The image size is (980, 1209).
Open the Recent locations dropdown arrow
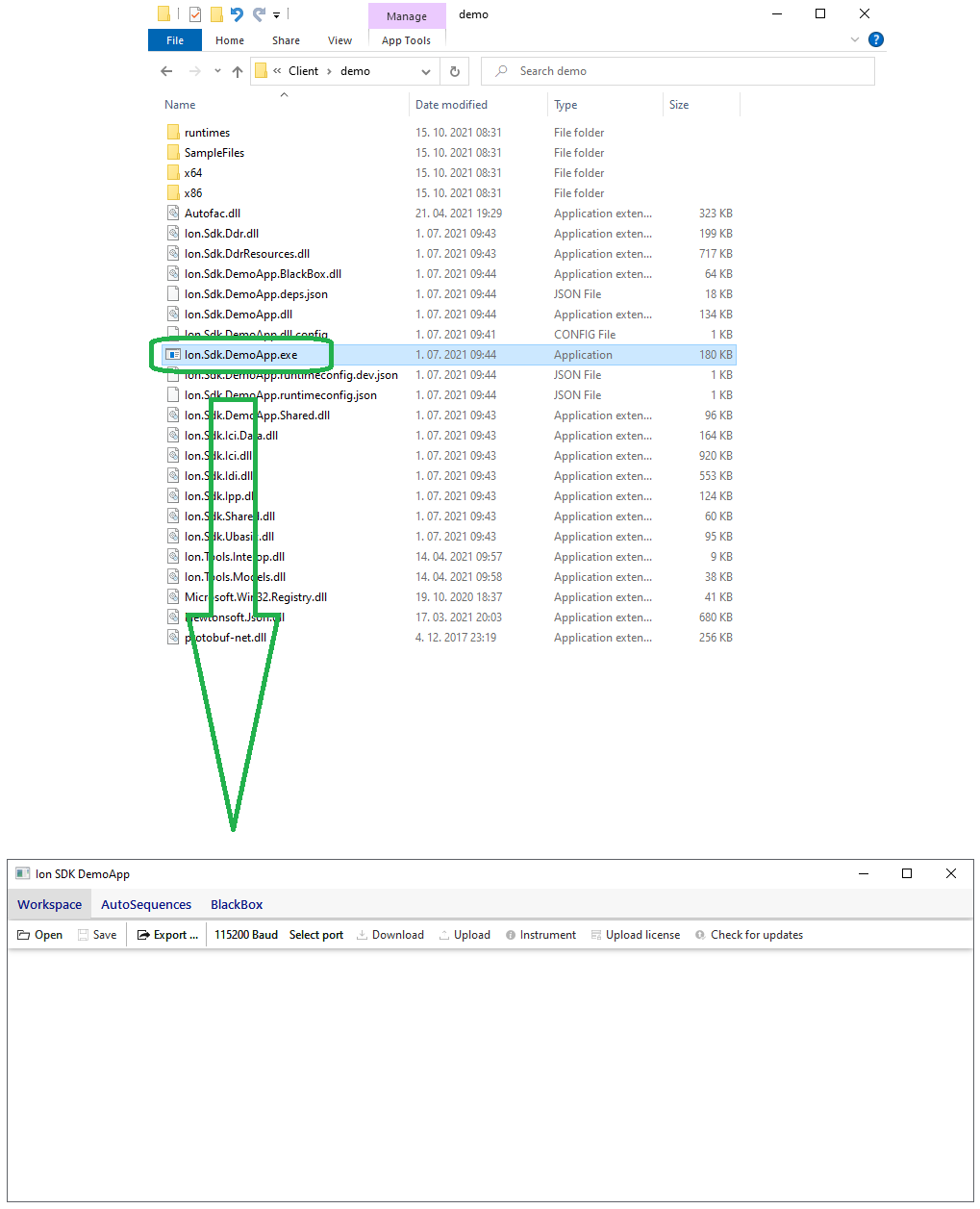(217, 71)
